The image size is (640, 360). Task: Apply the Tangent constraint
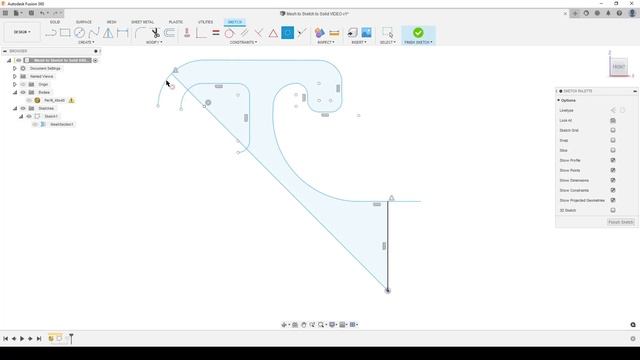pyautogui.click(x=229, y=33)
